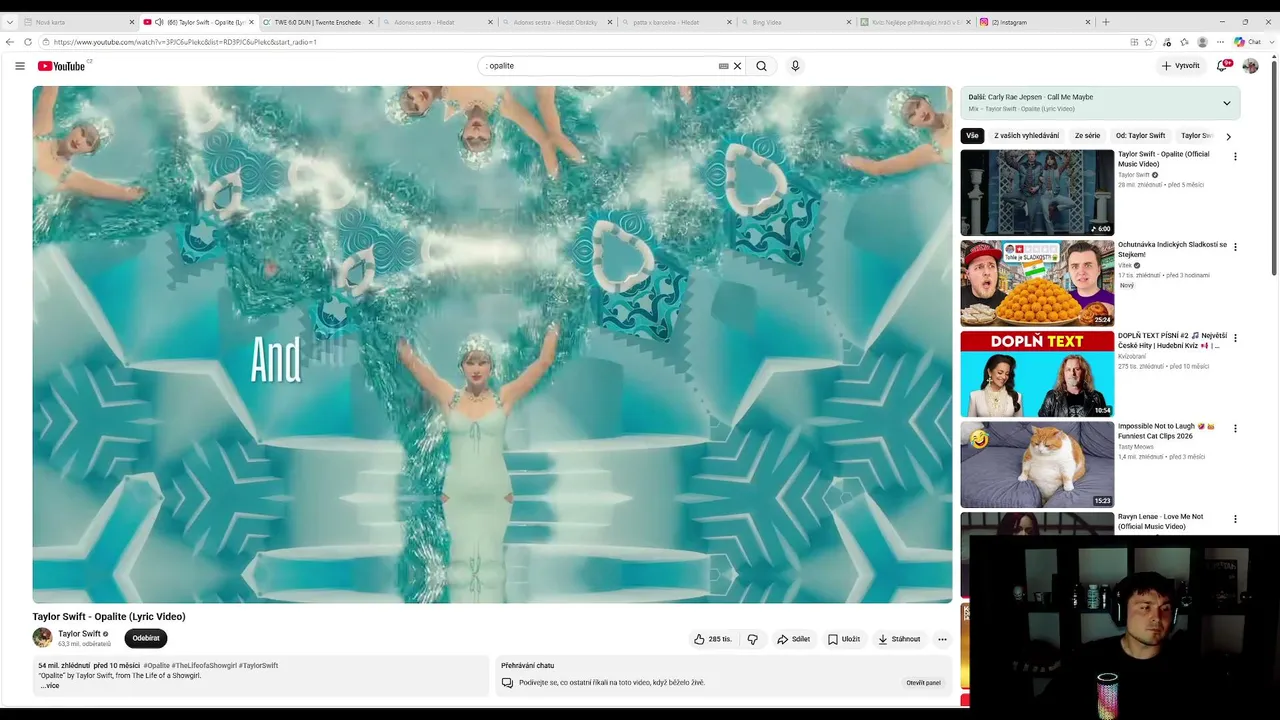Open the Copilot Chat button

[1248, 42]
